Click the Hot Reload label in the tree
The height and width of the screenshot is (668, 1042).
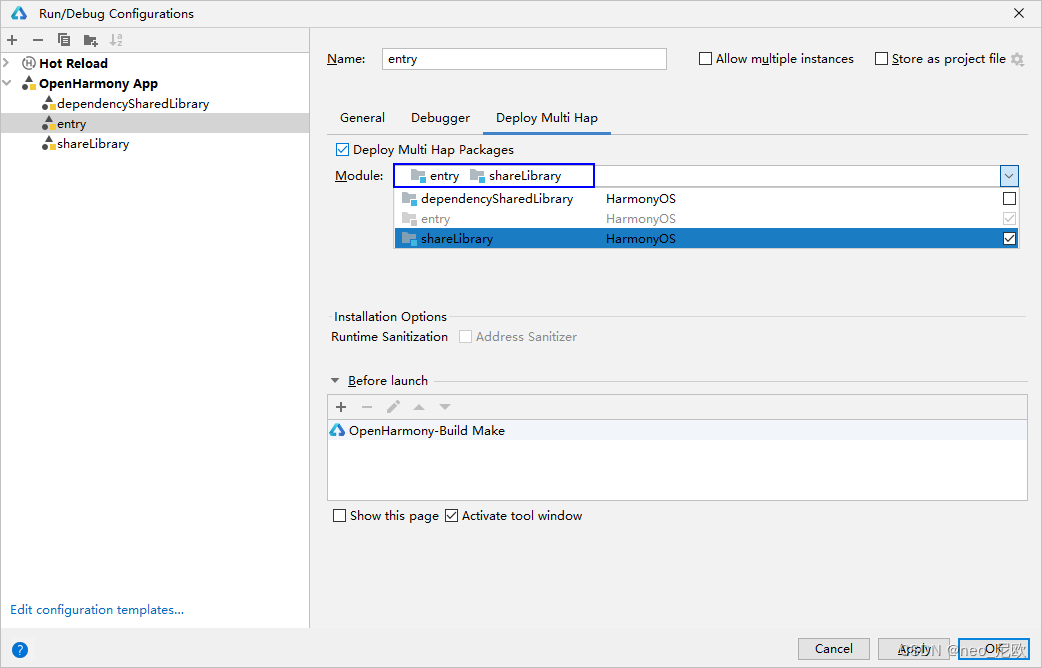click(73, 63)
